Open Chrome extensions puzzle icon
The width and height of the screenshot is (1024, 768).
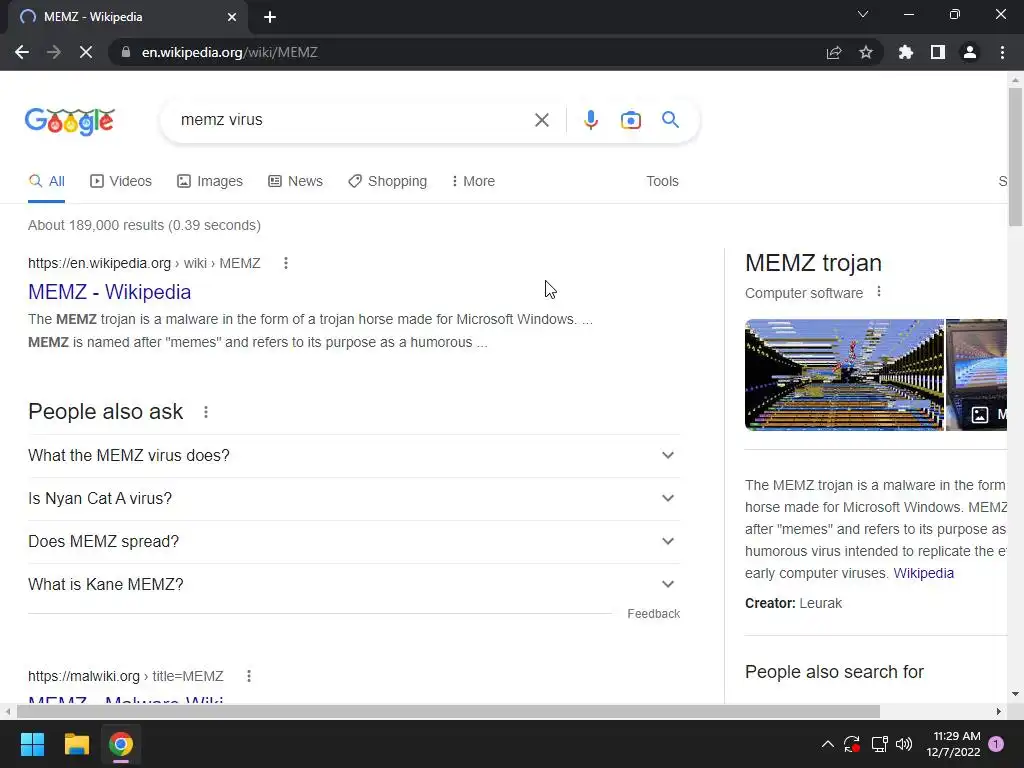(x=905, y=52)
